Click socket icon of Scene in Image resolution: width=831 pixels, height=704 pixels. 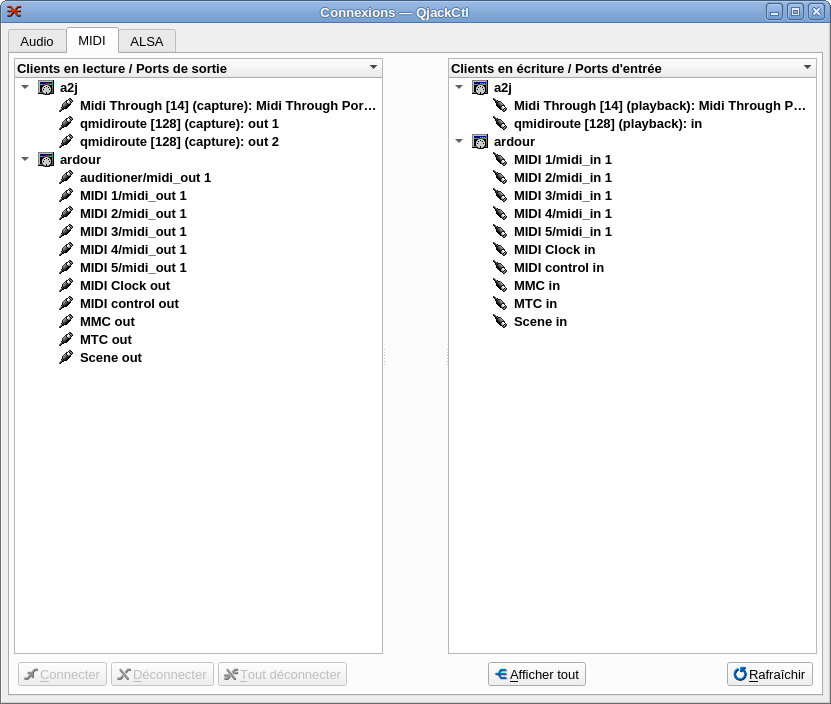click(500, 322)
